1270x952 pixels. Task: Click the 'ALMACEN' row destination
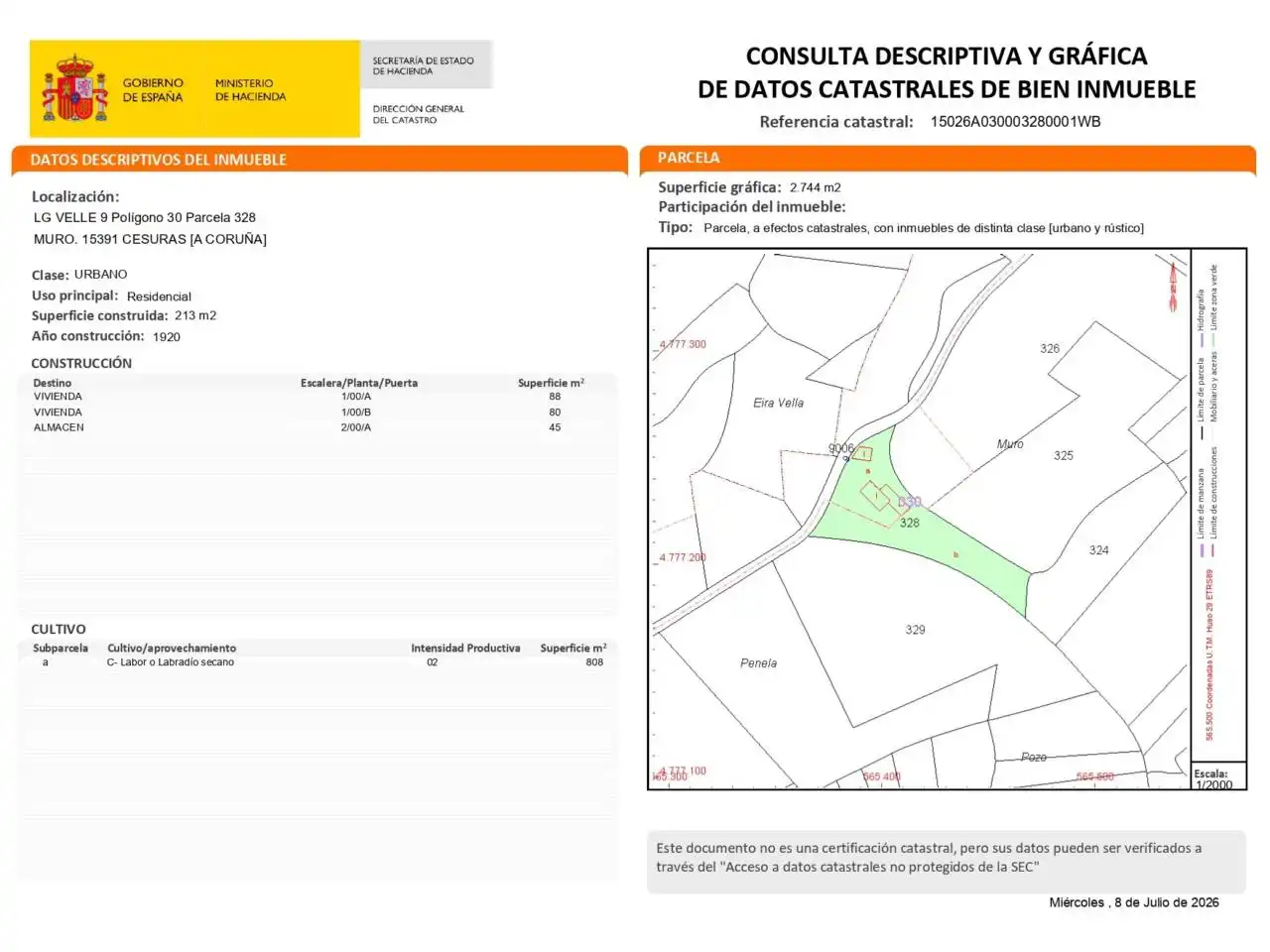pos(59,428)
